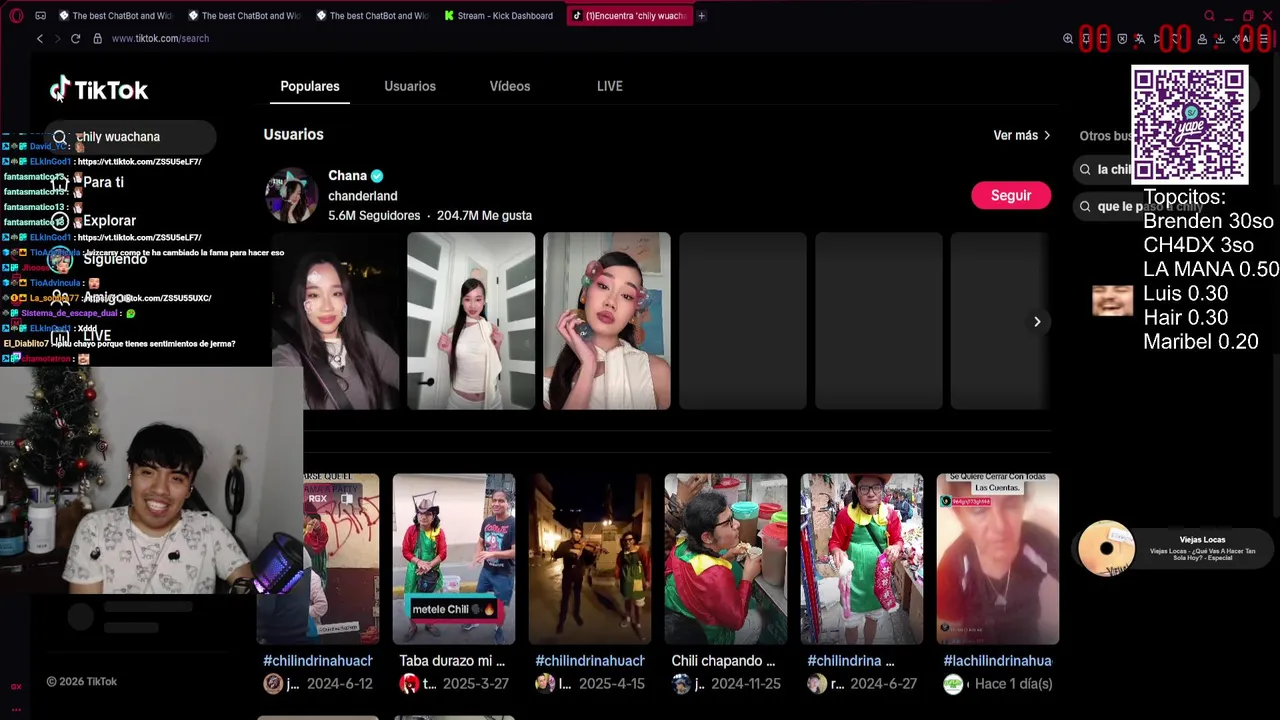The height and width of the screenshot is (720, 1280).
Task: Click the search tabs magnifier in title bar
Action: coord(1209,16)
